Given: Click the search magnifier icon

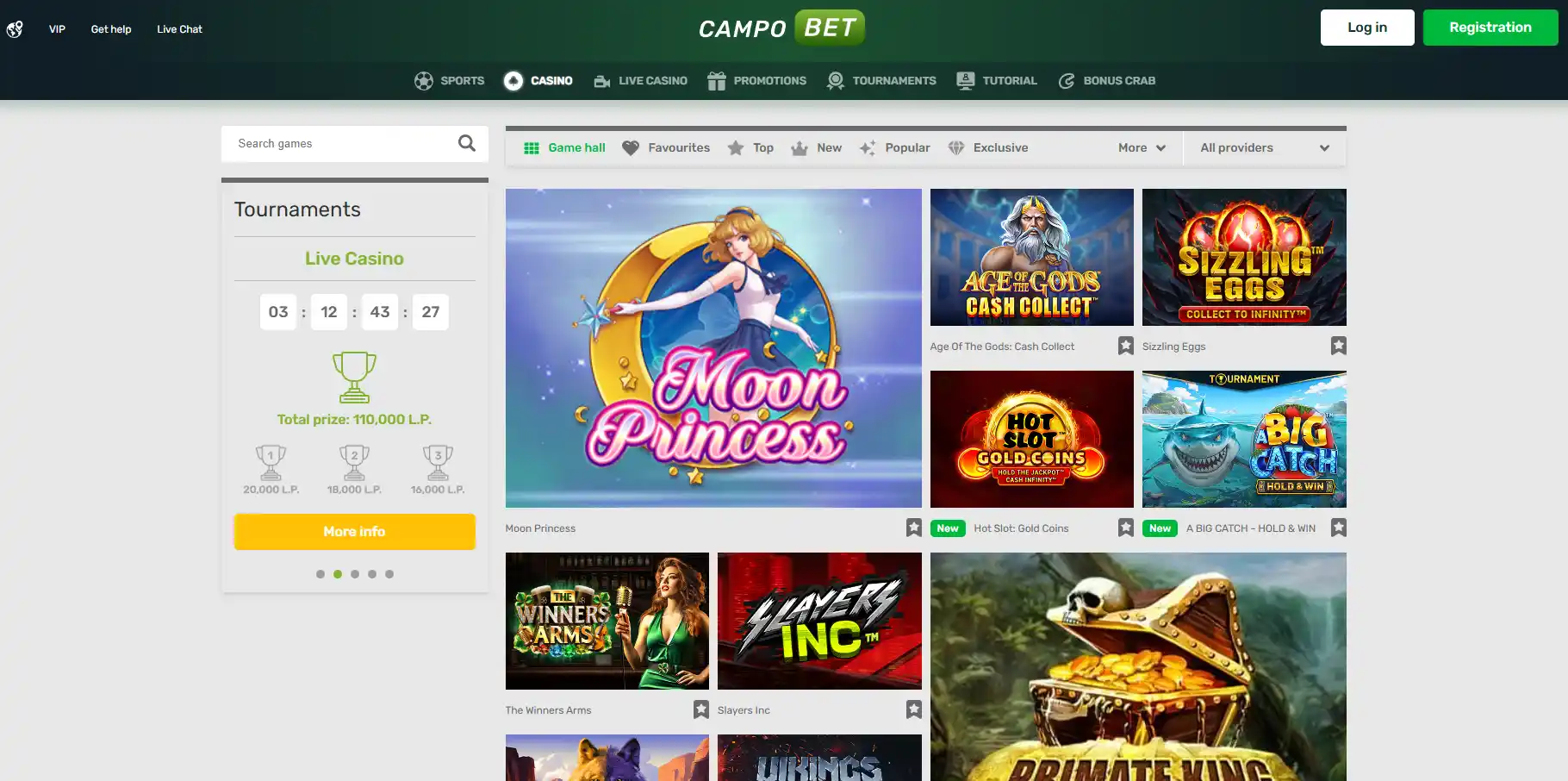Looking at the screenshot, I should tap(467, 143).
